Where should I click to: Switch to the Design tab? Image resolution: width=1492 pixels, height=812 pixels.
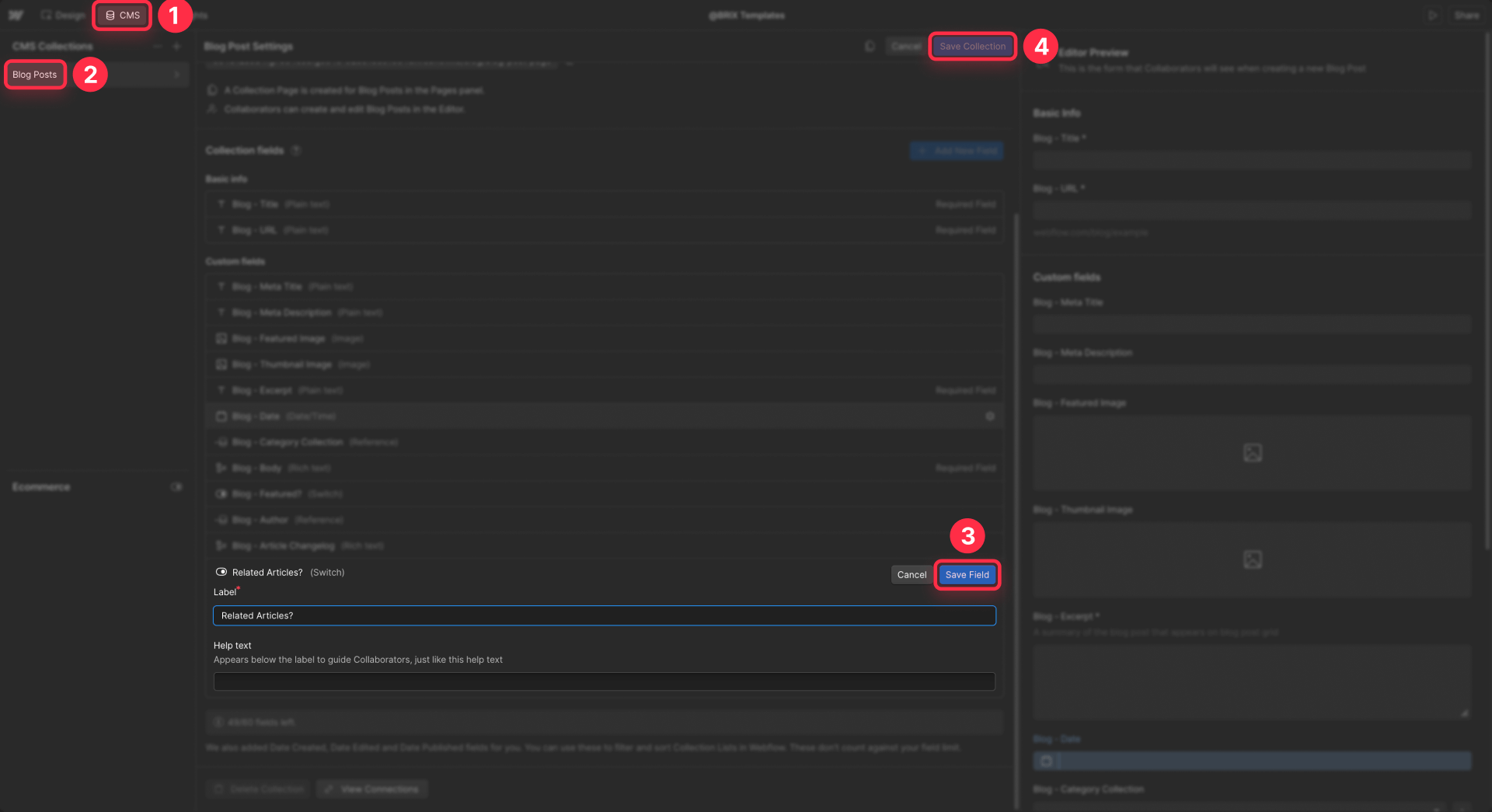click(62, 15)
